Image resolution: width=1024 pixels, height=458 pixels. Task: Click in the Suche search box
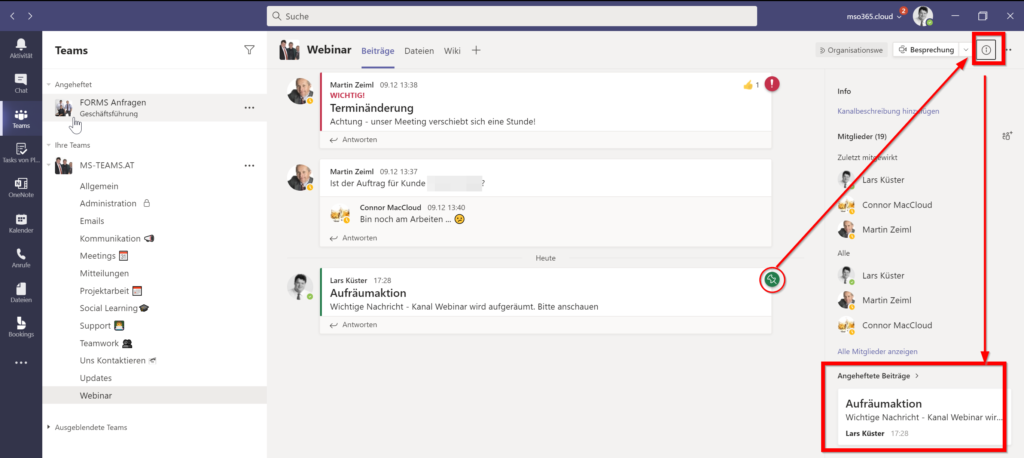tap(512, 16)
